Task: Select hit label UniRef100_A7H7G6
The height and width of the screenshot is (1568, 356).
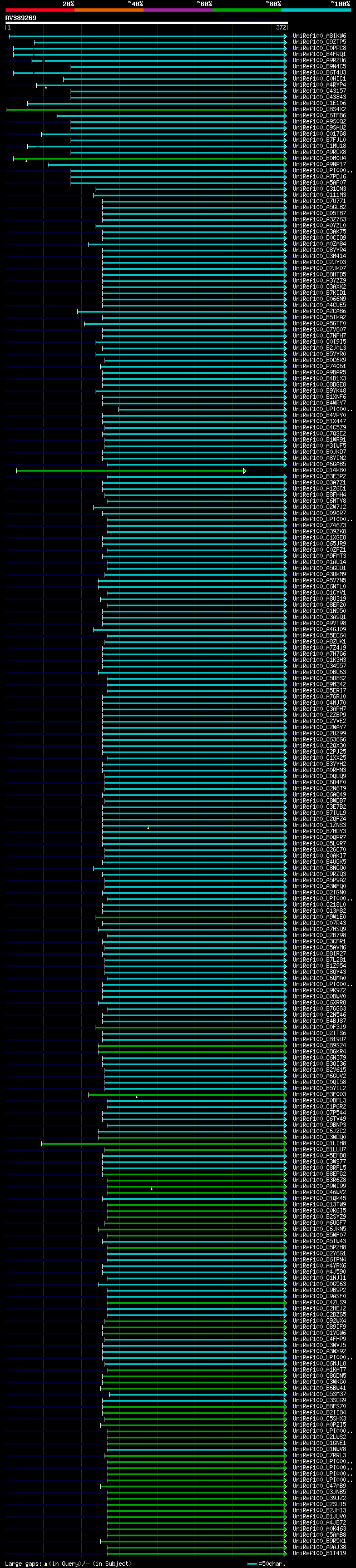Action: [319, 654]
